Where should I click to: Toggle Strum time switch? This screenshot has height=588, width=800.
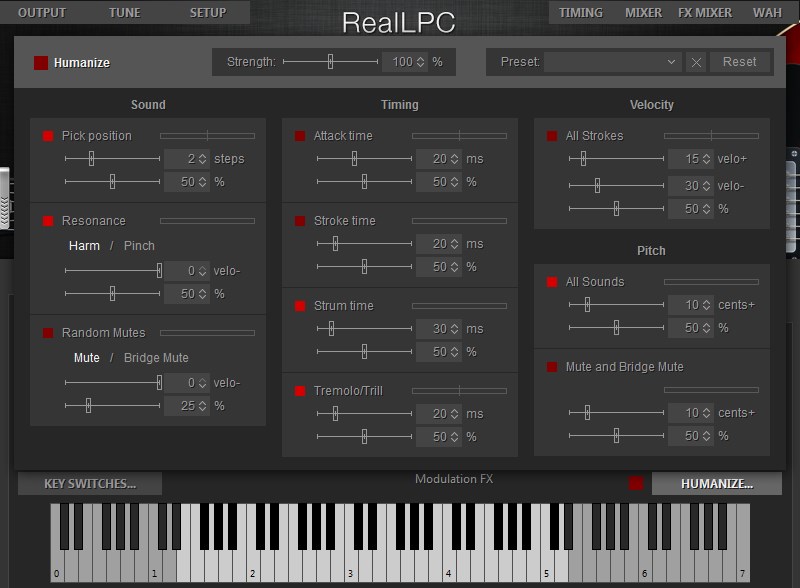tap(300, 306)
